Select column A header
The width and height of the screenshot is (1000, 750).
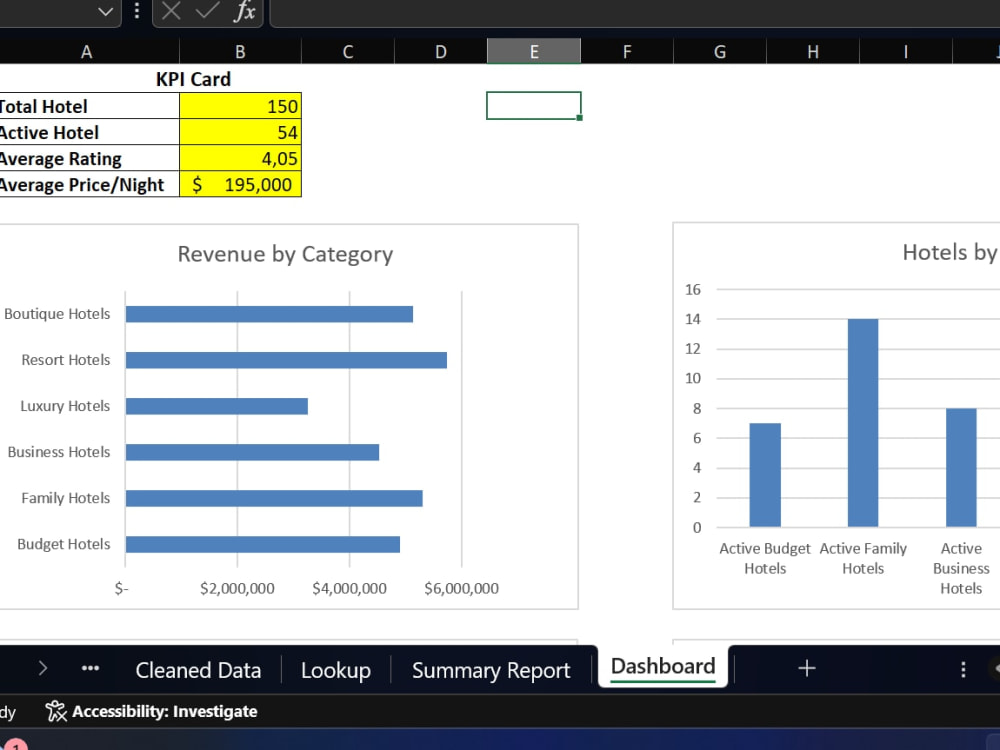pos(87,52)
